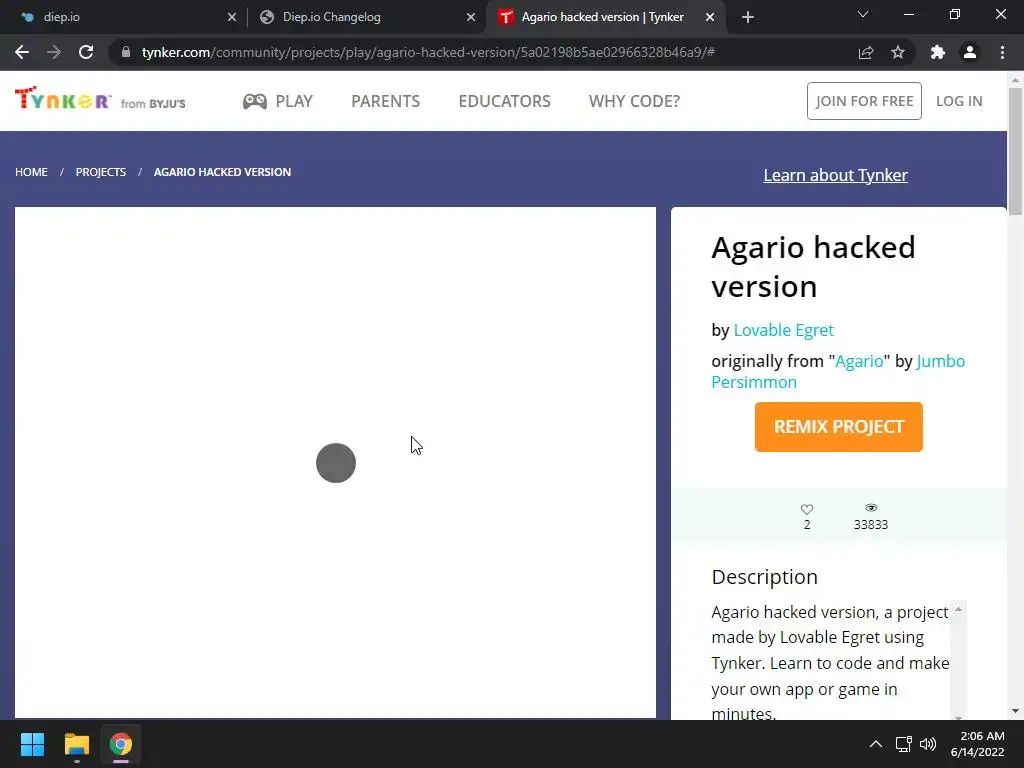This screenshot has height=768, width=1024.
Task: Close the Agario hacked version tab
Action: [x=710, y=18]
